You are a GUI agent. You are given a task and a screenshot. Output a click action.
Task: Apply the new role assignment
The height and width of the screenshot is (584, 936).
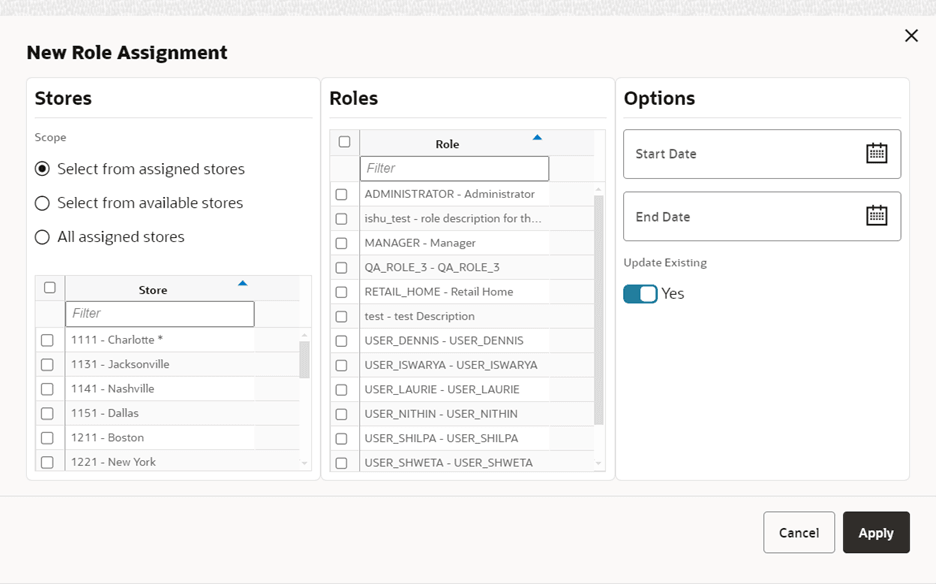[x=876, y=532]
